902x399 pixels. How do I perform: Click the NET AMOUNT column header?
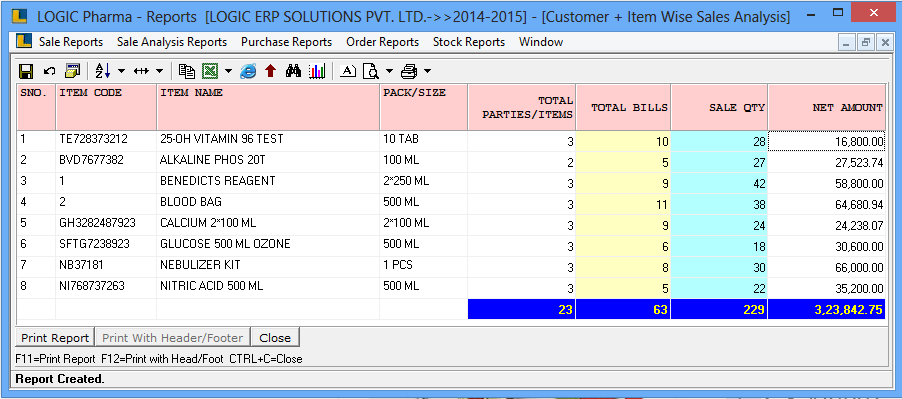point(826,107)
